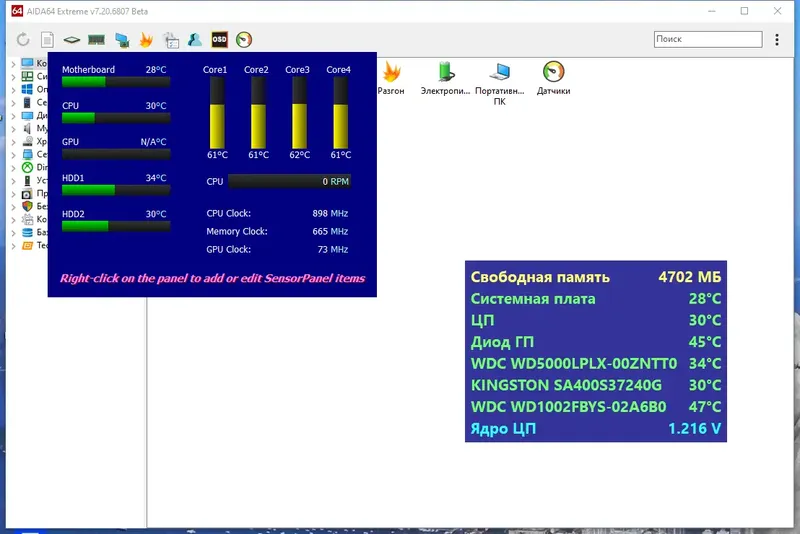Click the '898 MHz' CPU clock value
The image size is (800, 534).
tap(330, 213)
